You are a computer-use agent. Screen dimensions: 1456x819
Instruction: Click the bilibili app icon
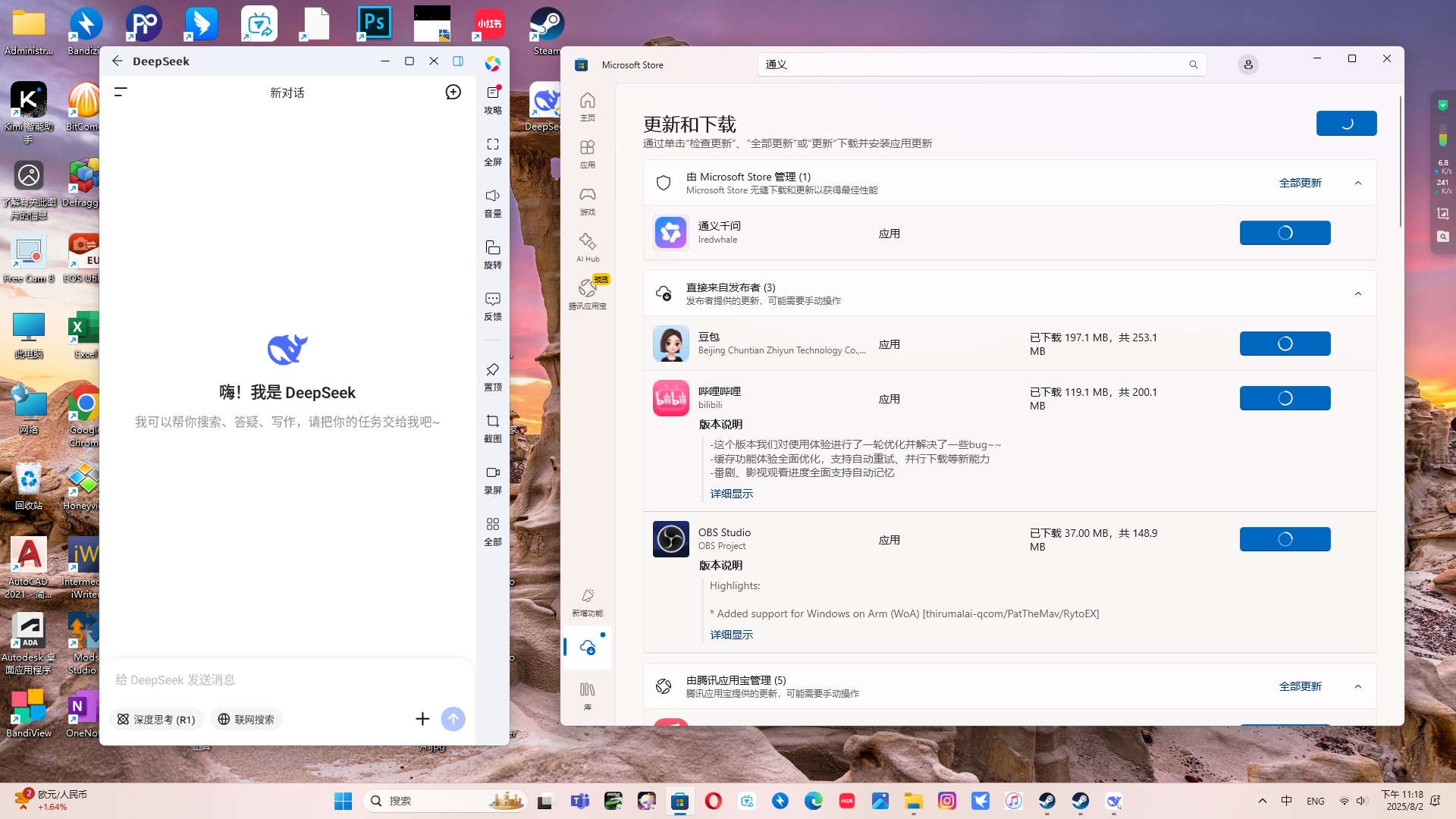click(670, 398)
